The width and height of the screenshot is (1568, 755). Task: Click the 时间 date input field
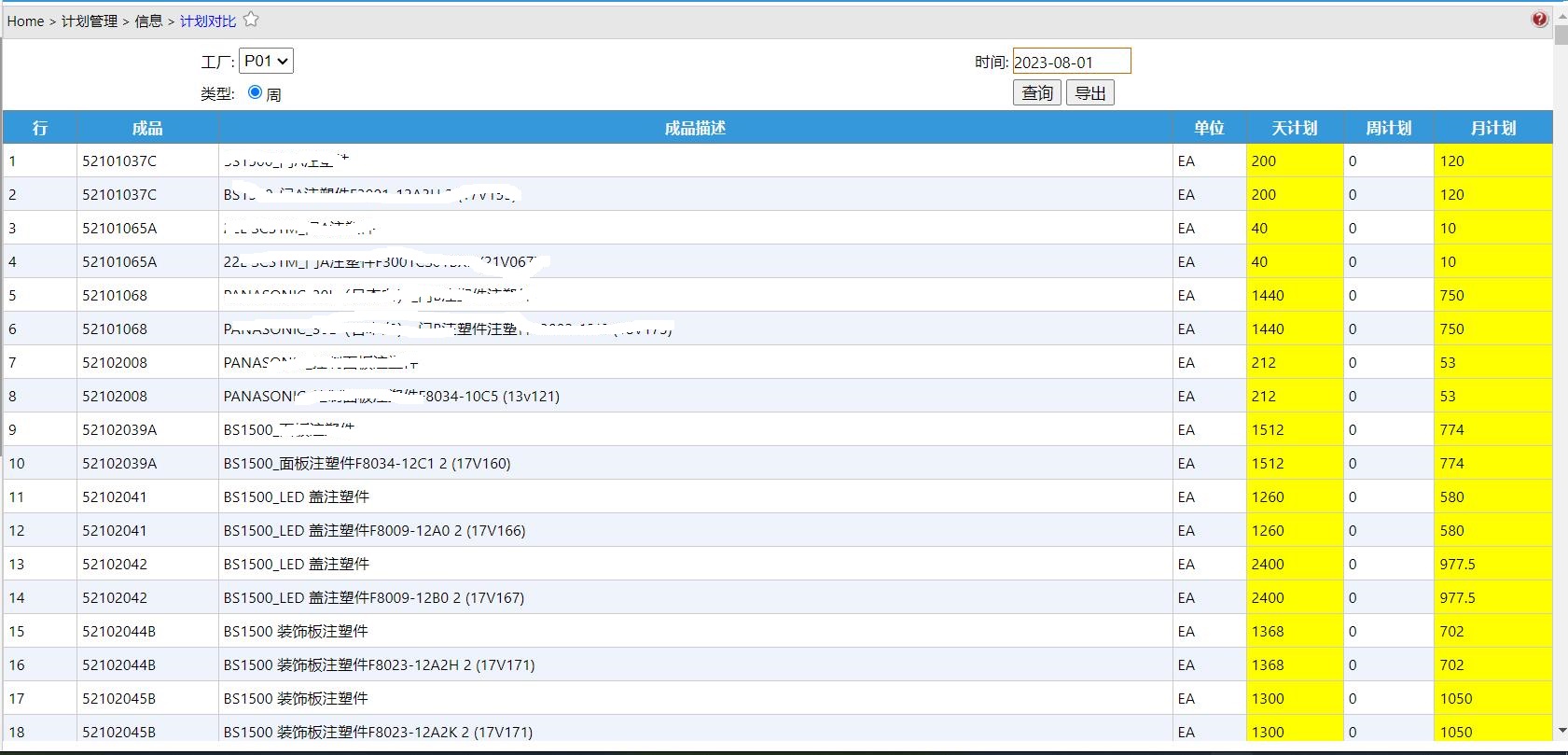tap(1072, 62)
